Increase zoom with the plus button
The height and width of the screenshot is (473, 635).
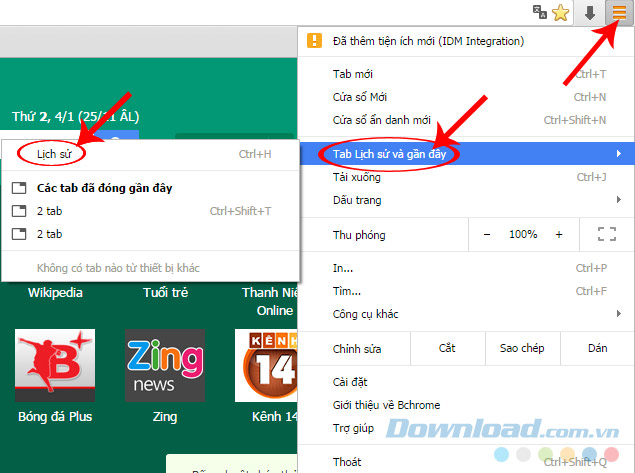pyautogui.click(x=559, y=234)
